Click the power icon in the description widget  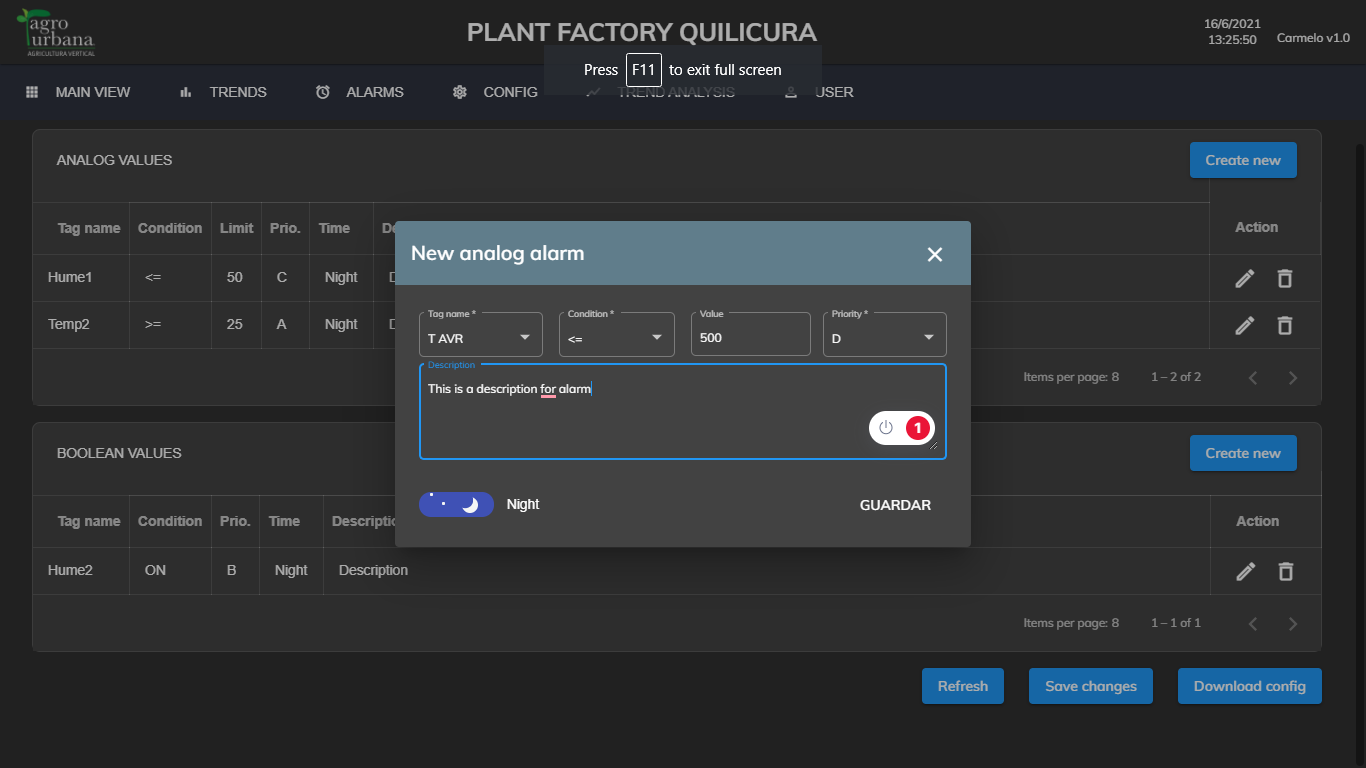point(885,428)
